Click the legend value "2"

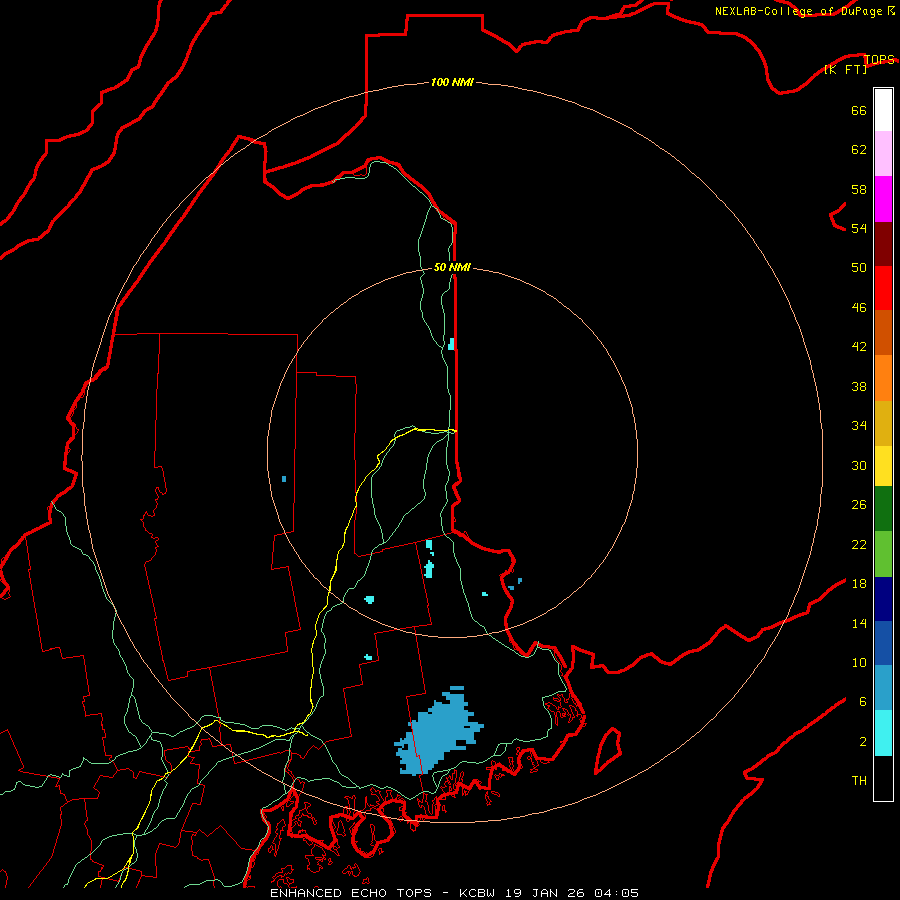[862, 742]
